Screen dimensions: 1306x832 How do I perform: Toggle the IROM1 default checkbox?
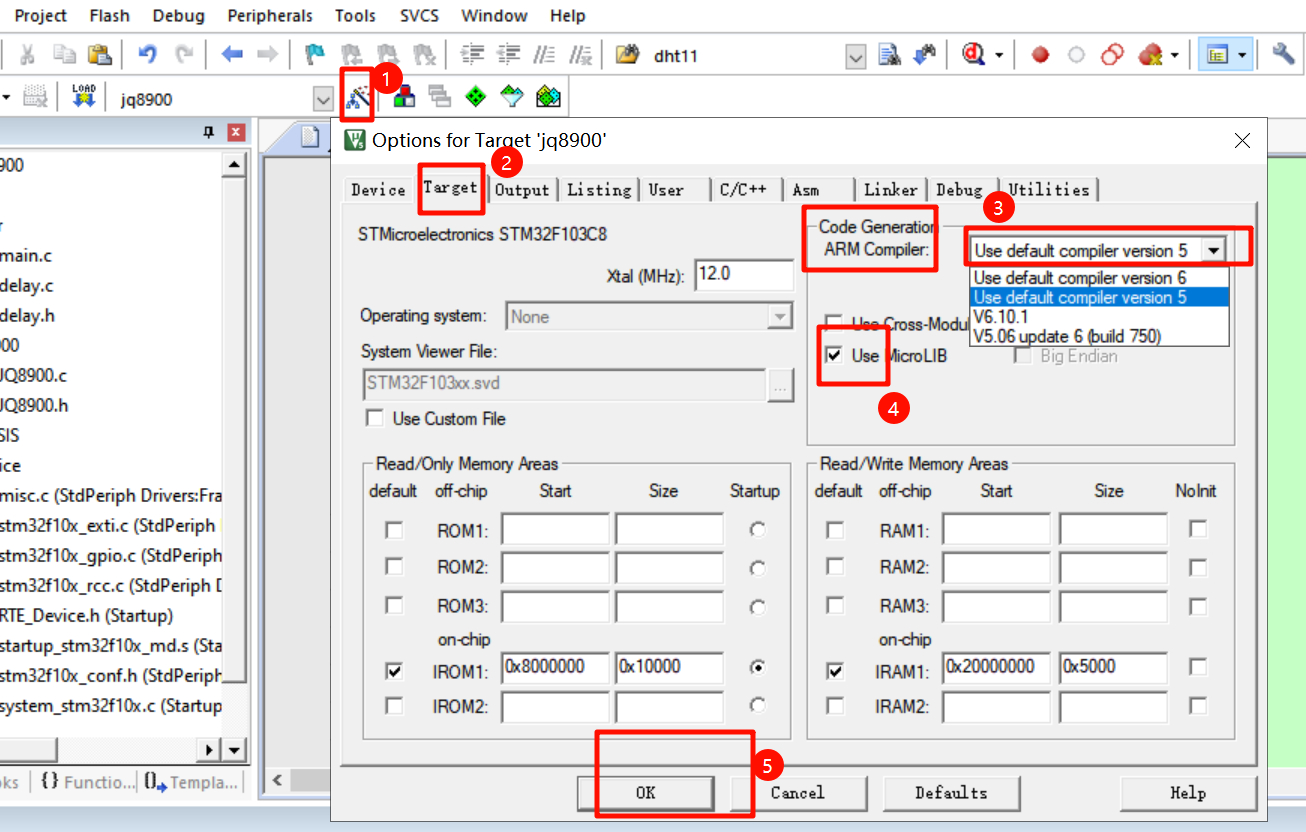pos(394,671)
